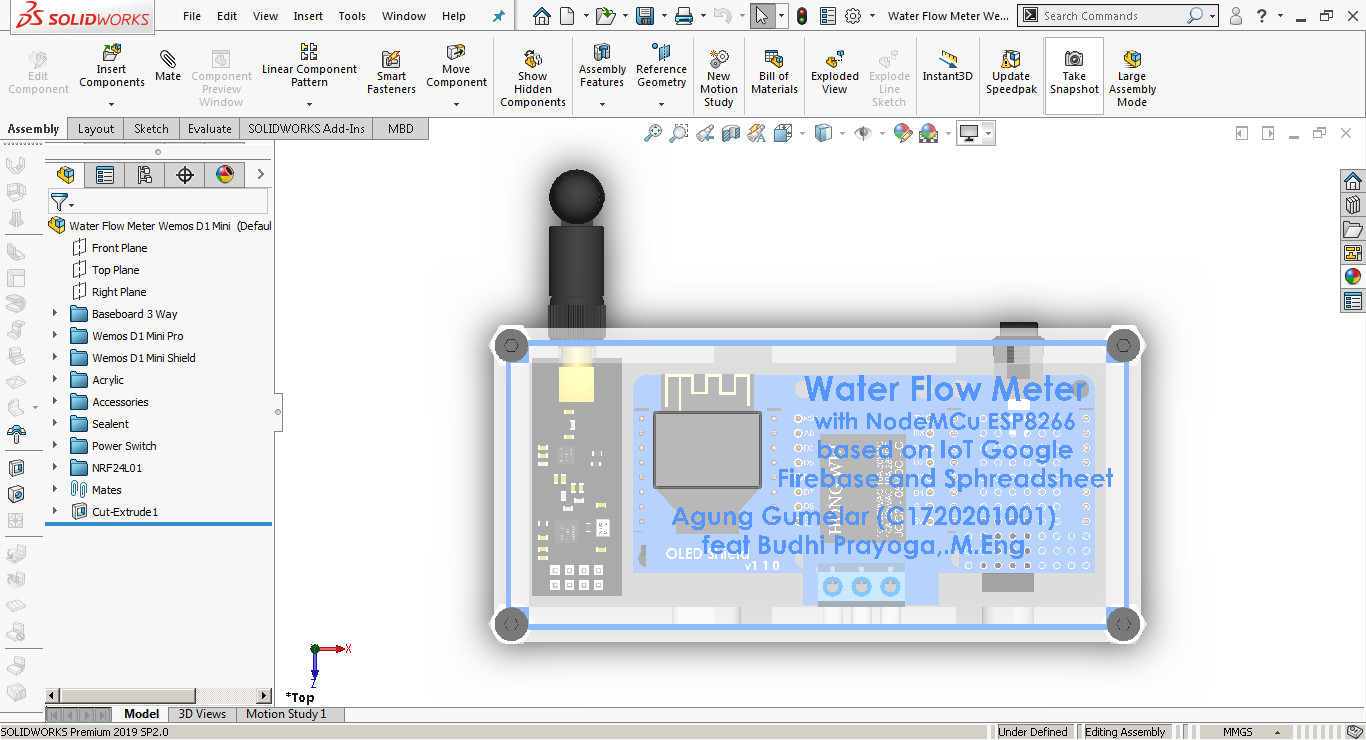Switch to the Sketch tab
This screenshot has width=1366, height=740.
(x=151, y=128)
